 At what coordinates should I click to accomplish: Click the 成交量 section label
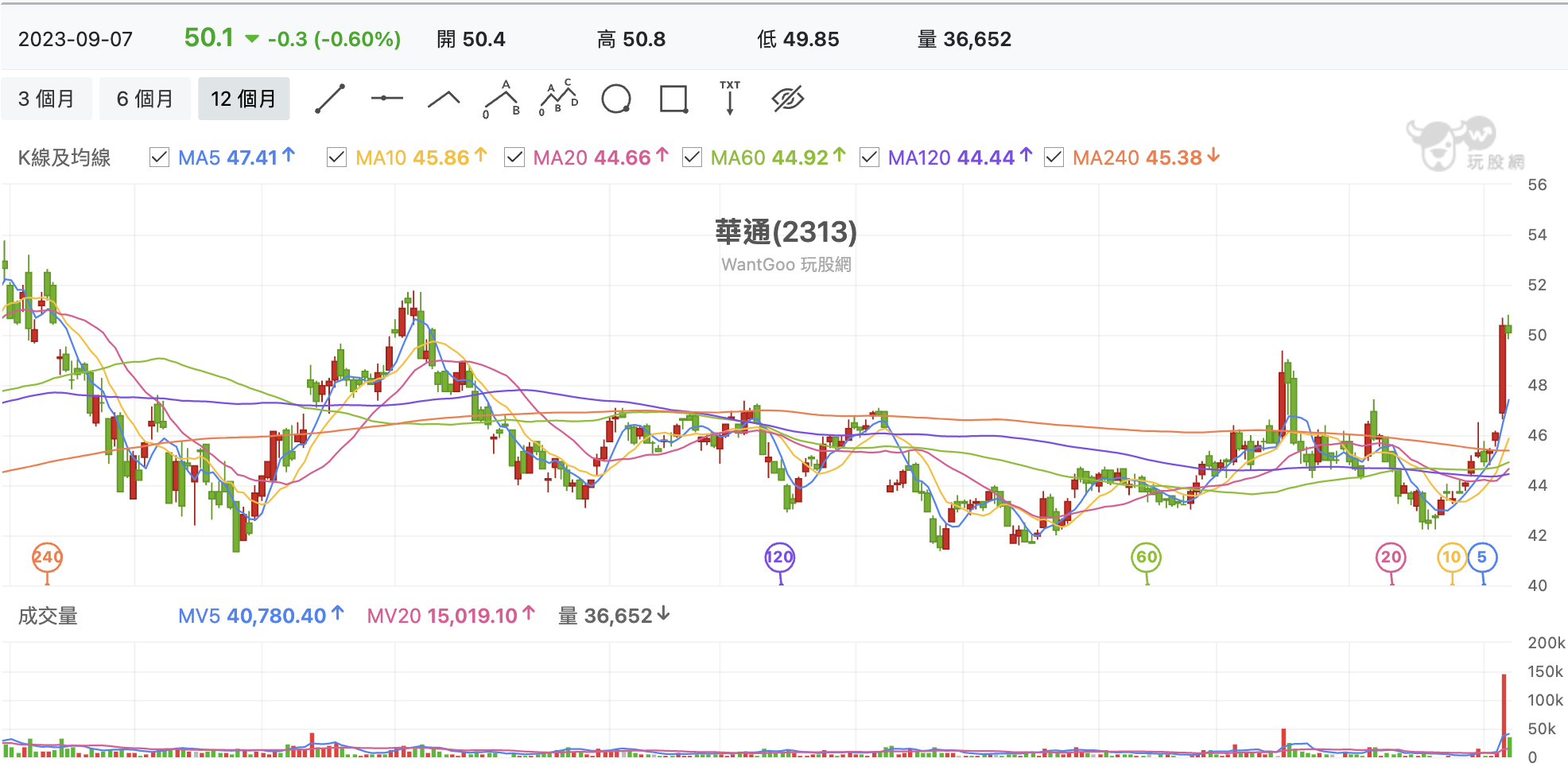pyautogui.click(x=48, y=616)
